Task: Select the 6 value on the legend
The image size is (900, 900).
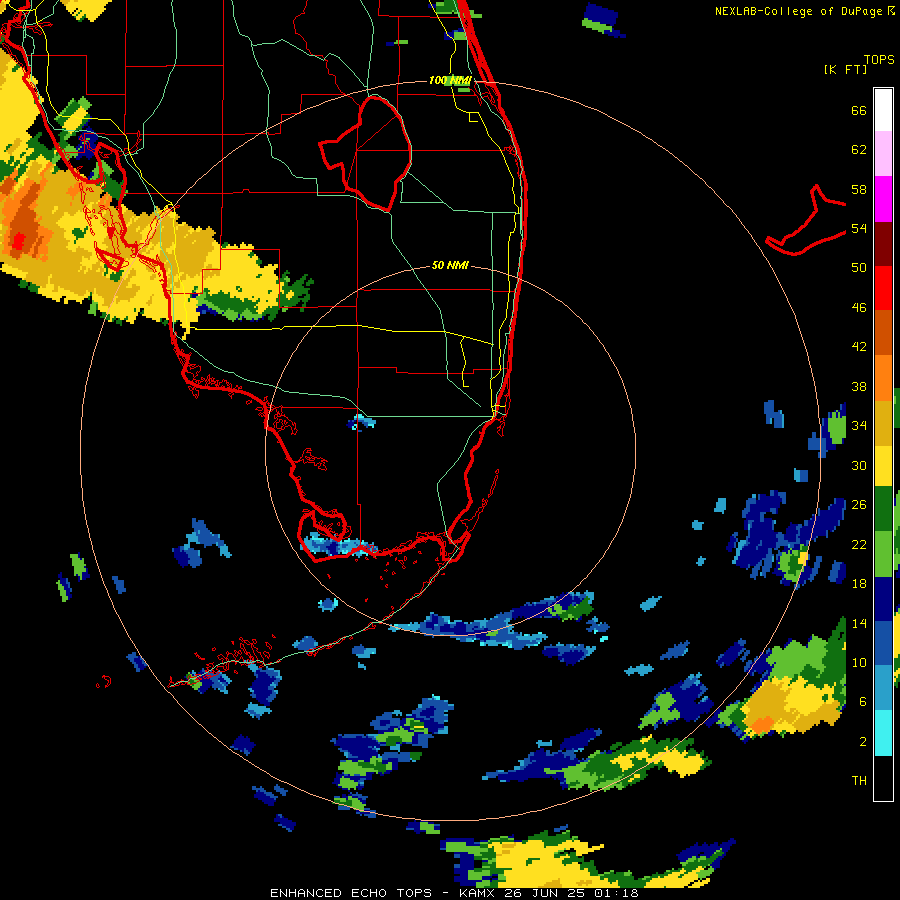Action: (862, 702)
